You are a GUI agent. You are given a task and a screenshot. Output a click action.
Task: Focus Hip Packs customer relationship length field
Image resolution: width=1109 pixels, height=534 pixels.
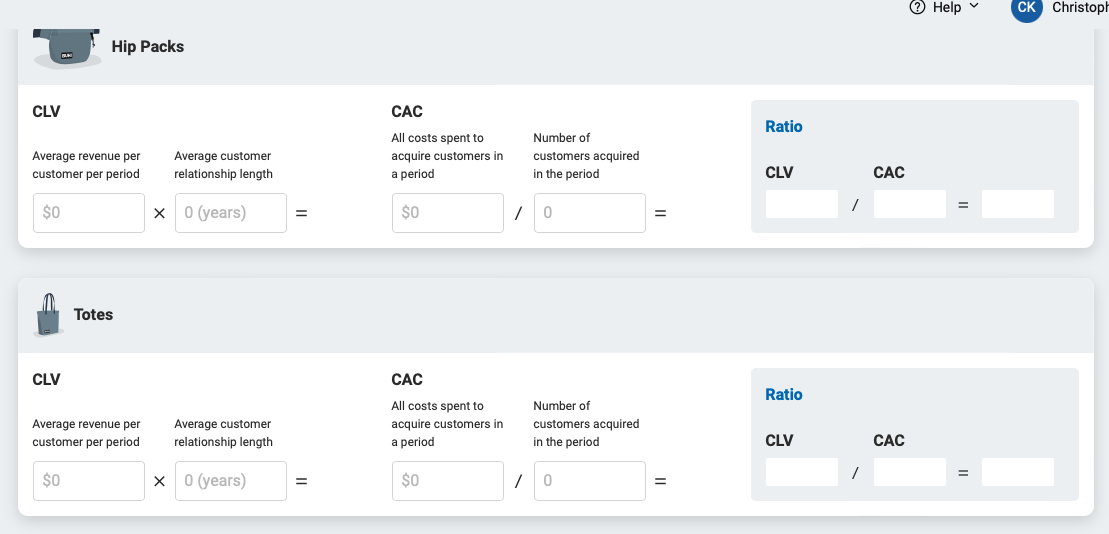(231, 213)
